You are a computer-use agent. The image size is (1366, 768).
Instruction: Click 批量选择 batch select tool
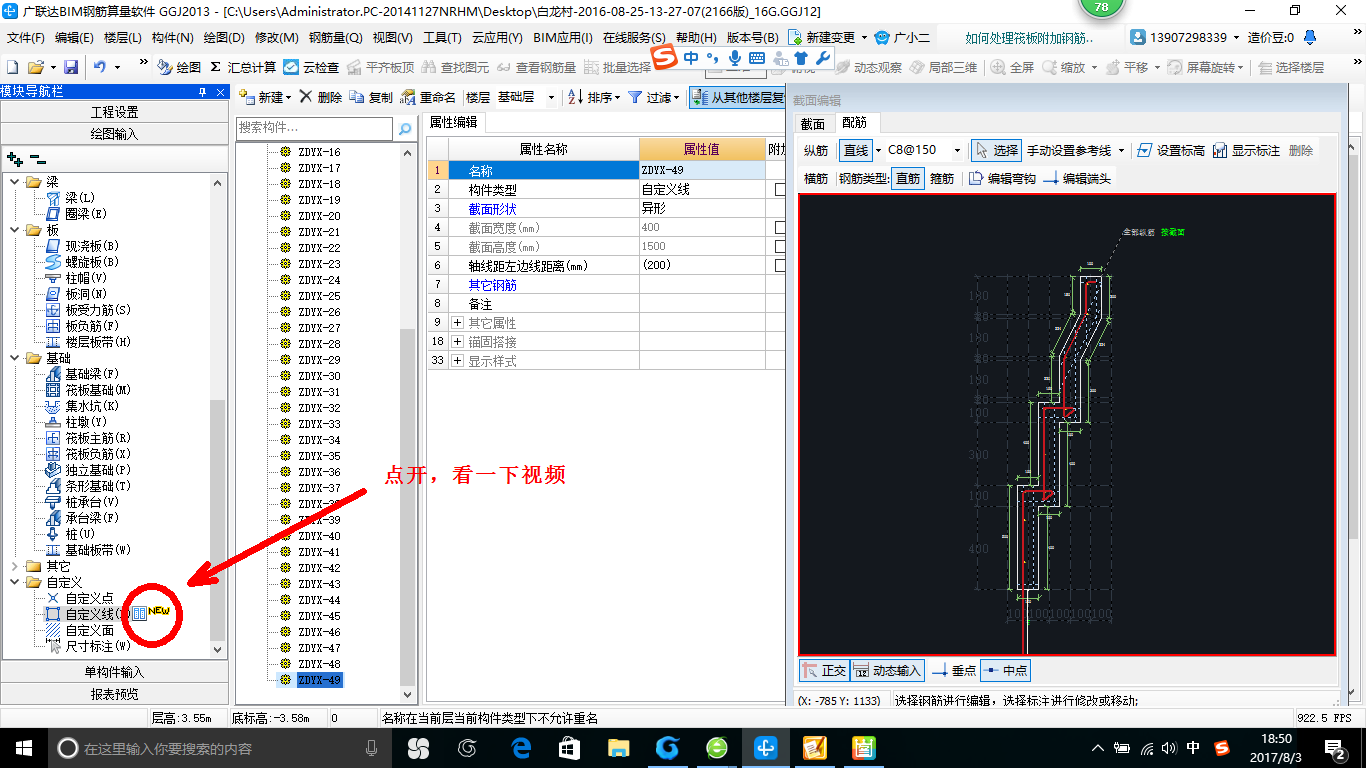point(618,67)
